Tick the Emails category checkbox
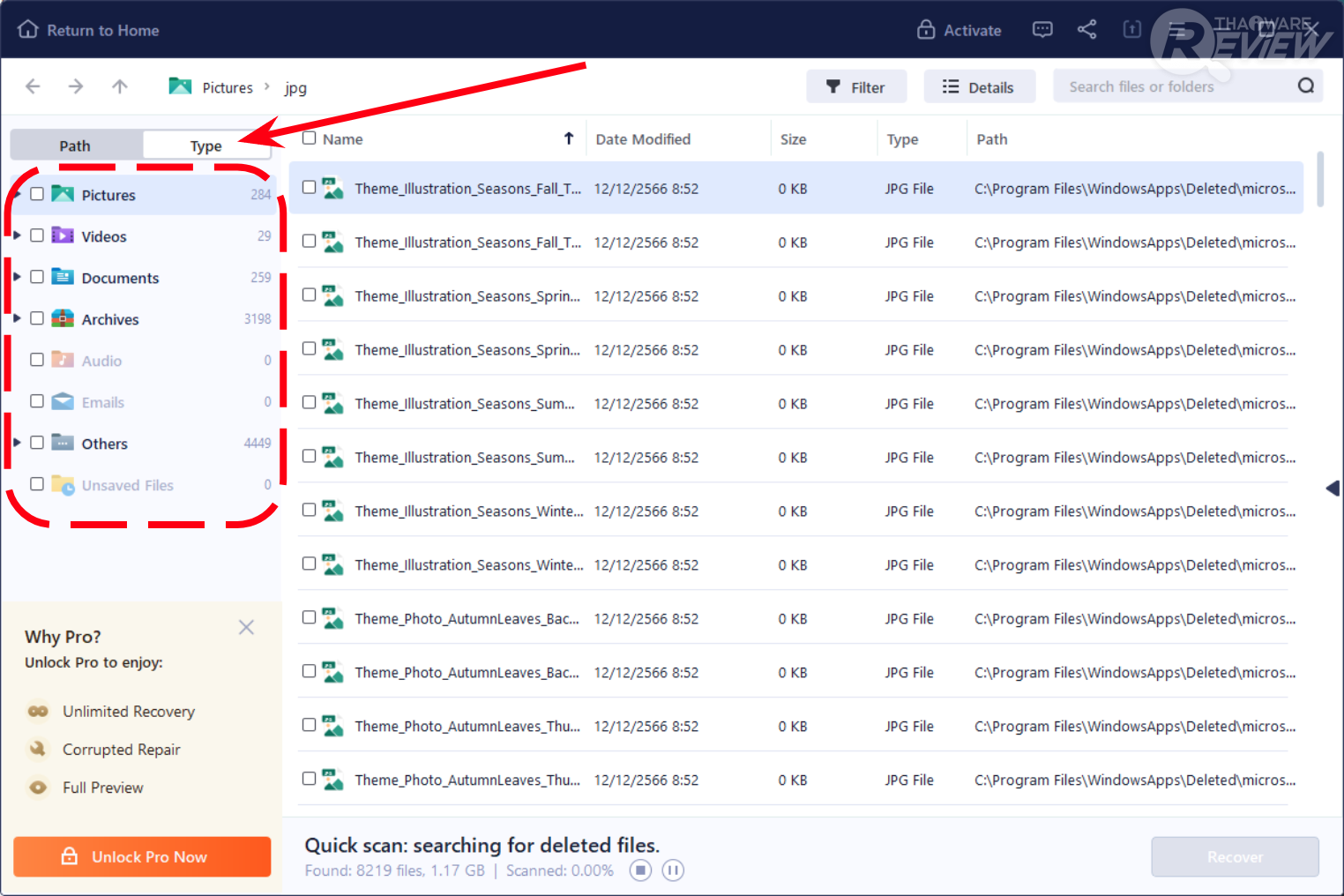This screenshot has height=896, width=1344. pyautogui.click(x=37, y=401)
